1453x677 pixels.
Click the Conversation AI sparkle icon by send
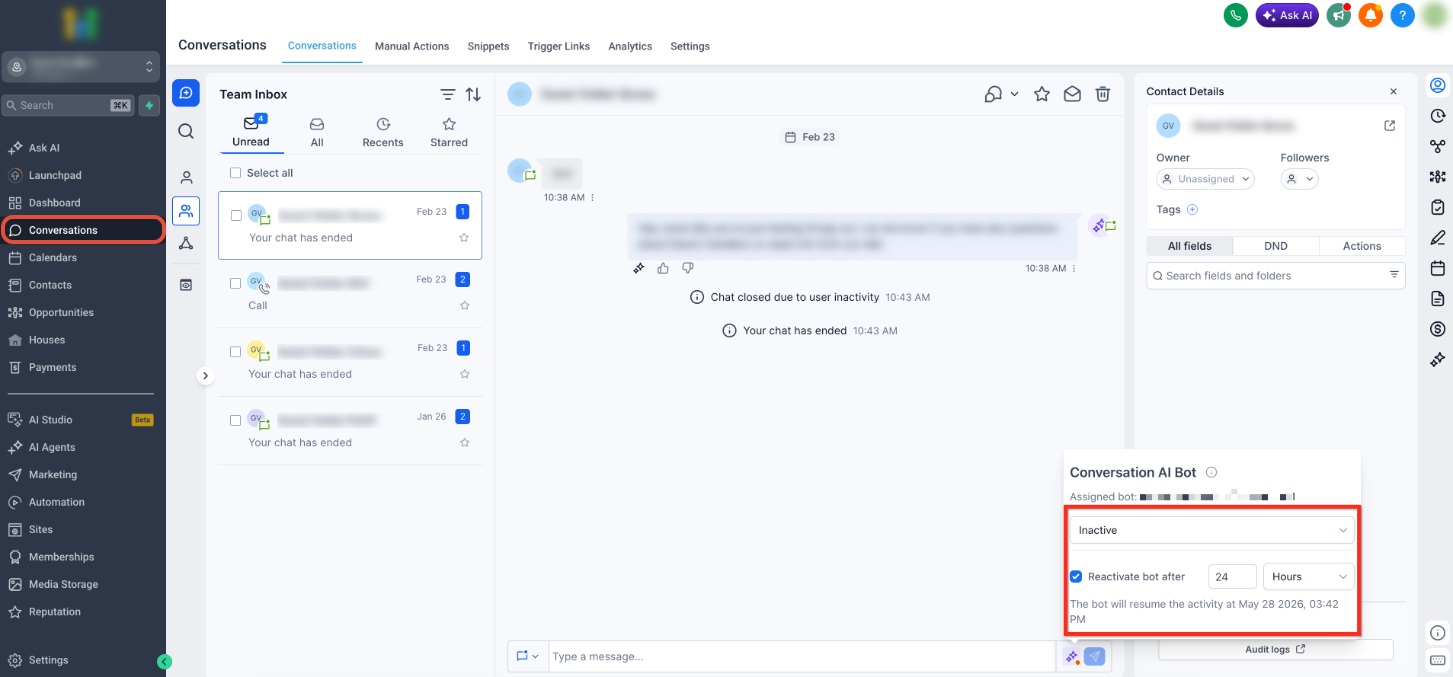pyautogui.click(x=1071, y=657)
